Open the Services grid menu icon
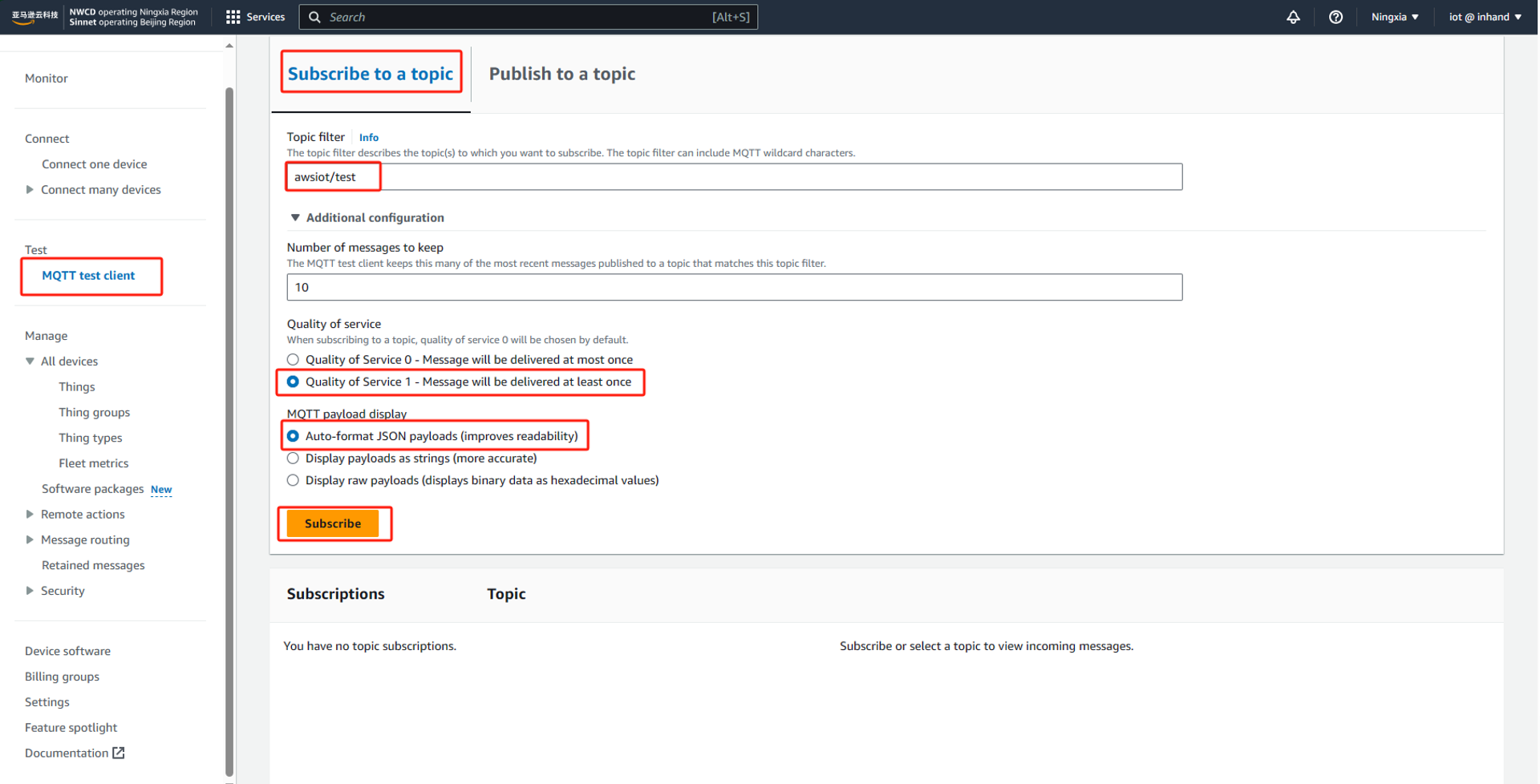Image resolution: width=1540 pixels, height=784 pixels. tap(233, 17)
